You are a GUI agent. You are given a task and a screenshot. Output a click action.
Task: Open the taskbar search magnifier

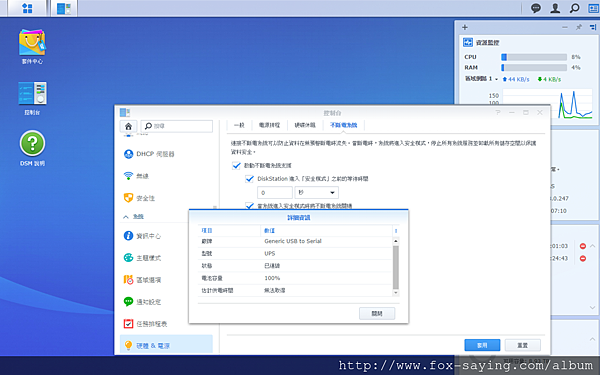point(574,8)
